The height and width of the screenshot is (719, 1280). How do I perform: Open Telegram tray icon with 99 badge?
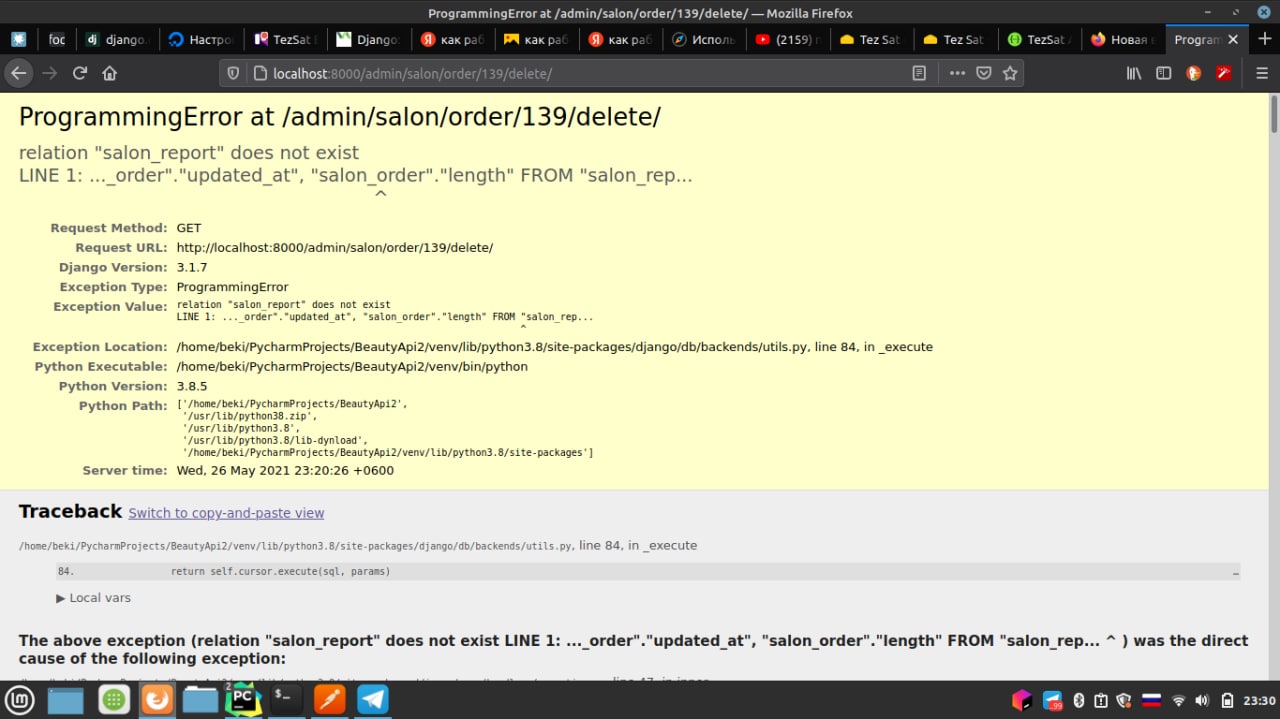click(x=1053, y=700)
